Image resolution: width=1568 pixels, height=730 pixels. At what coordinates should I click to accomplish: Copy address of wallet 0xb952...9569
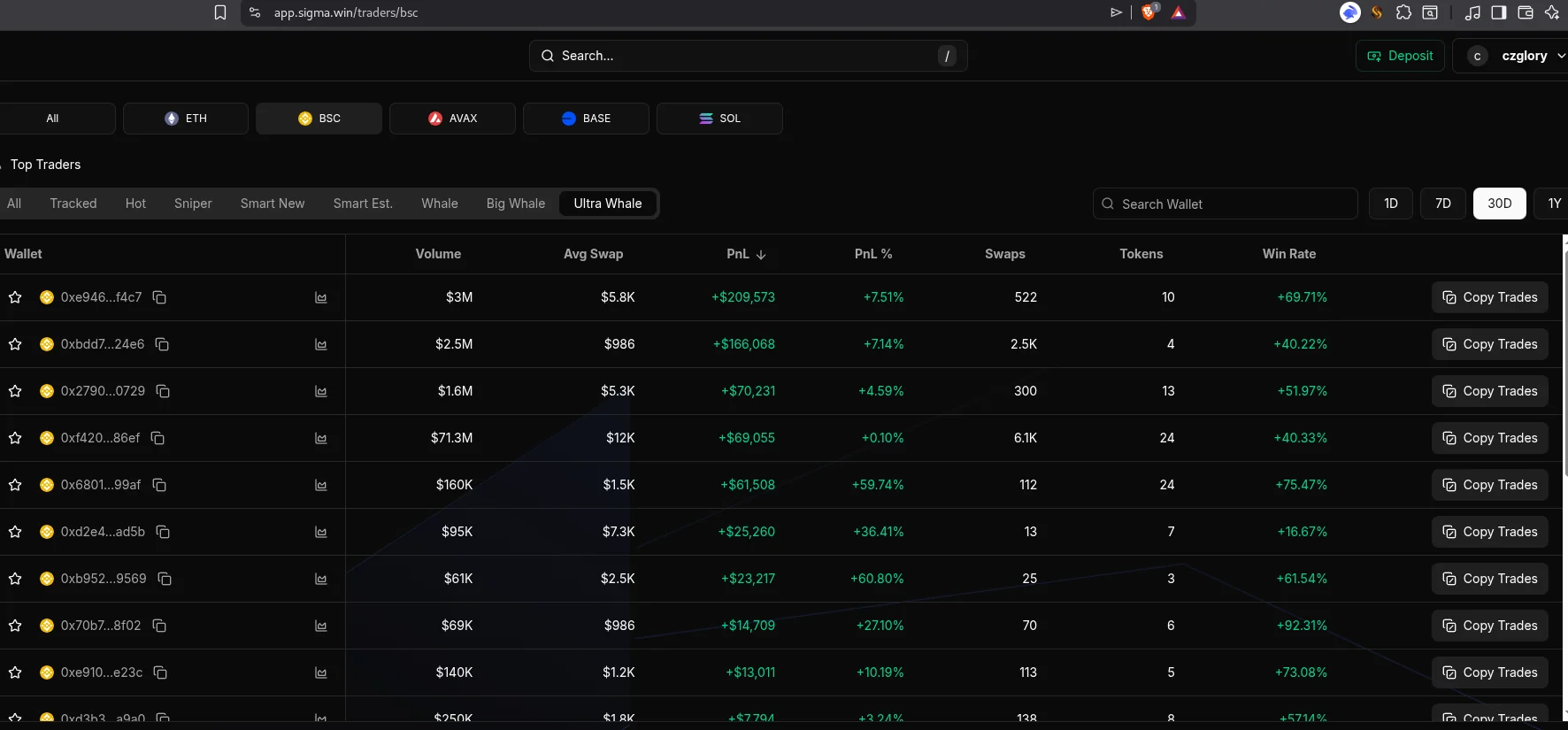pos(165,579)
